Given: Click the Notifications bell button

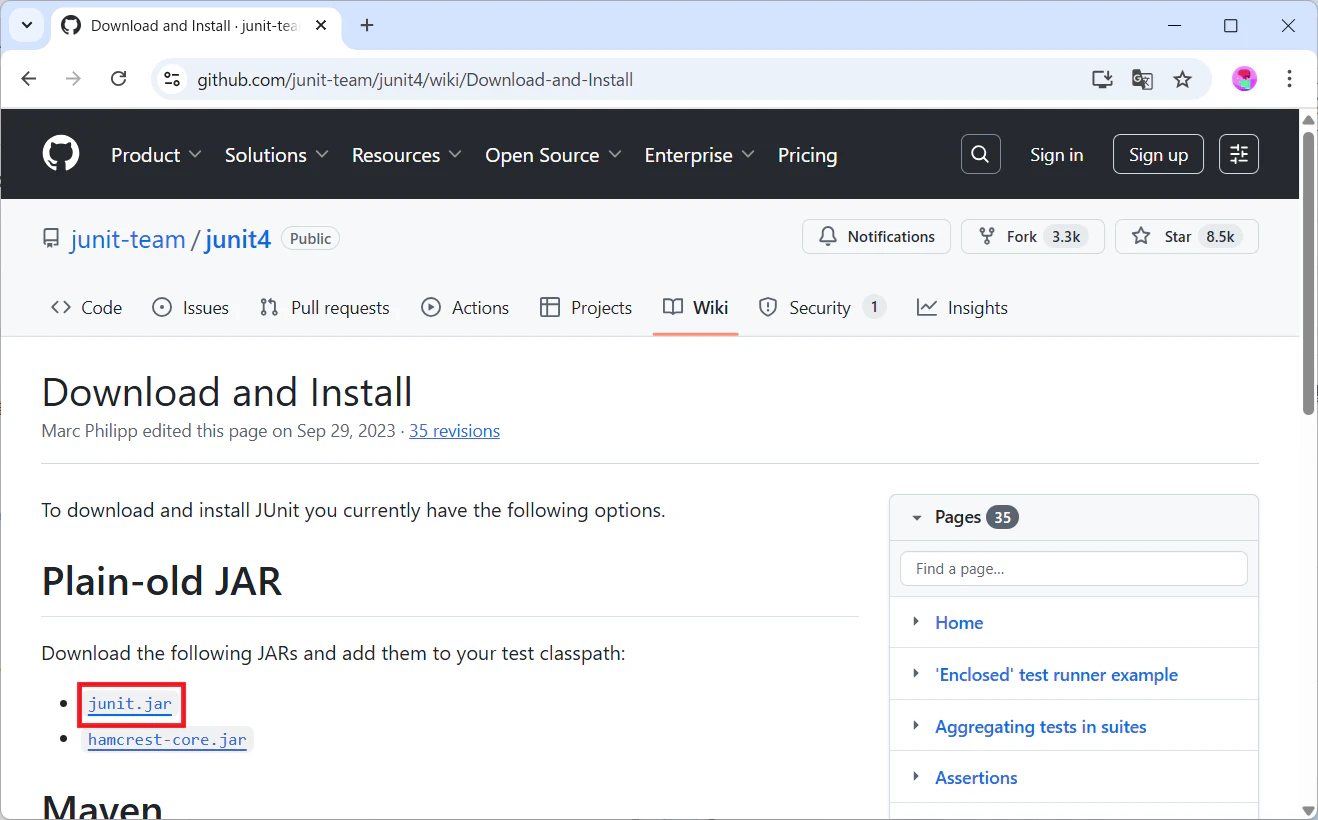Looking at the screenshot, I should pyautogui.click(x=876, y=237).
